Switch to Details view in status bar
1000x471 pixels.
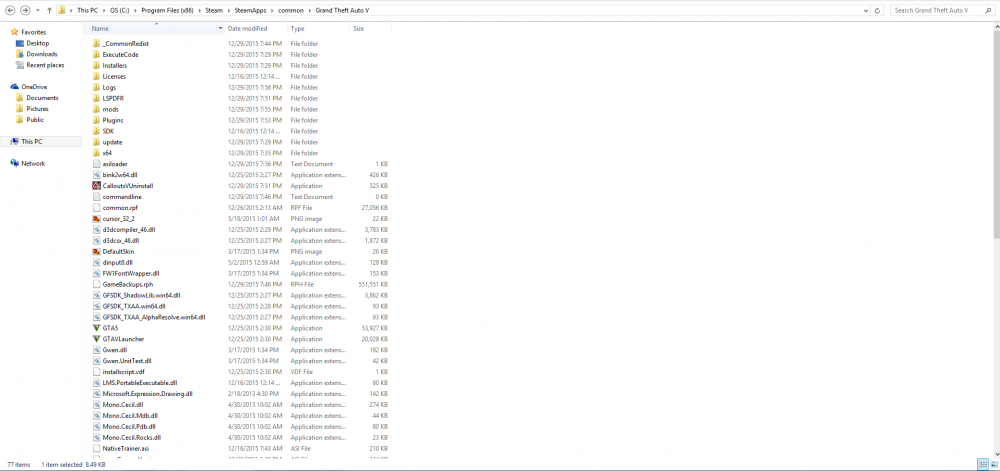(x=982, y=465)
